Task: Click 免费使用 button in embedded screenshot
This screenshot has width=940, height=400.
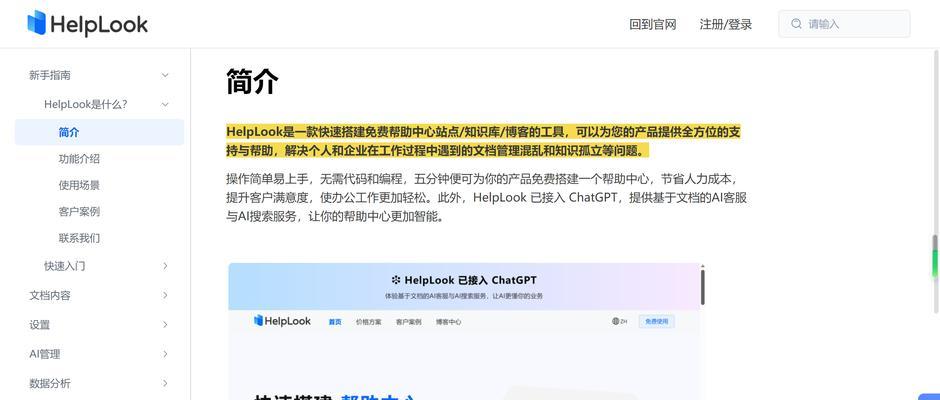Action: pyautogui.click(x=656, y=321)
